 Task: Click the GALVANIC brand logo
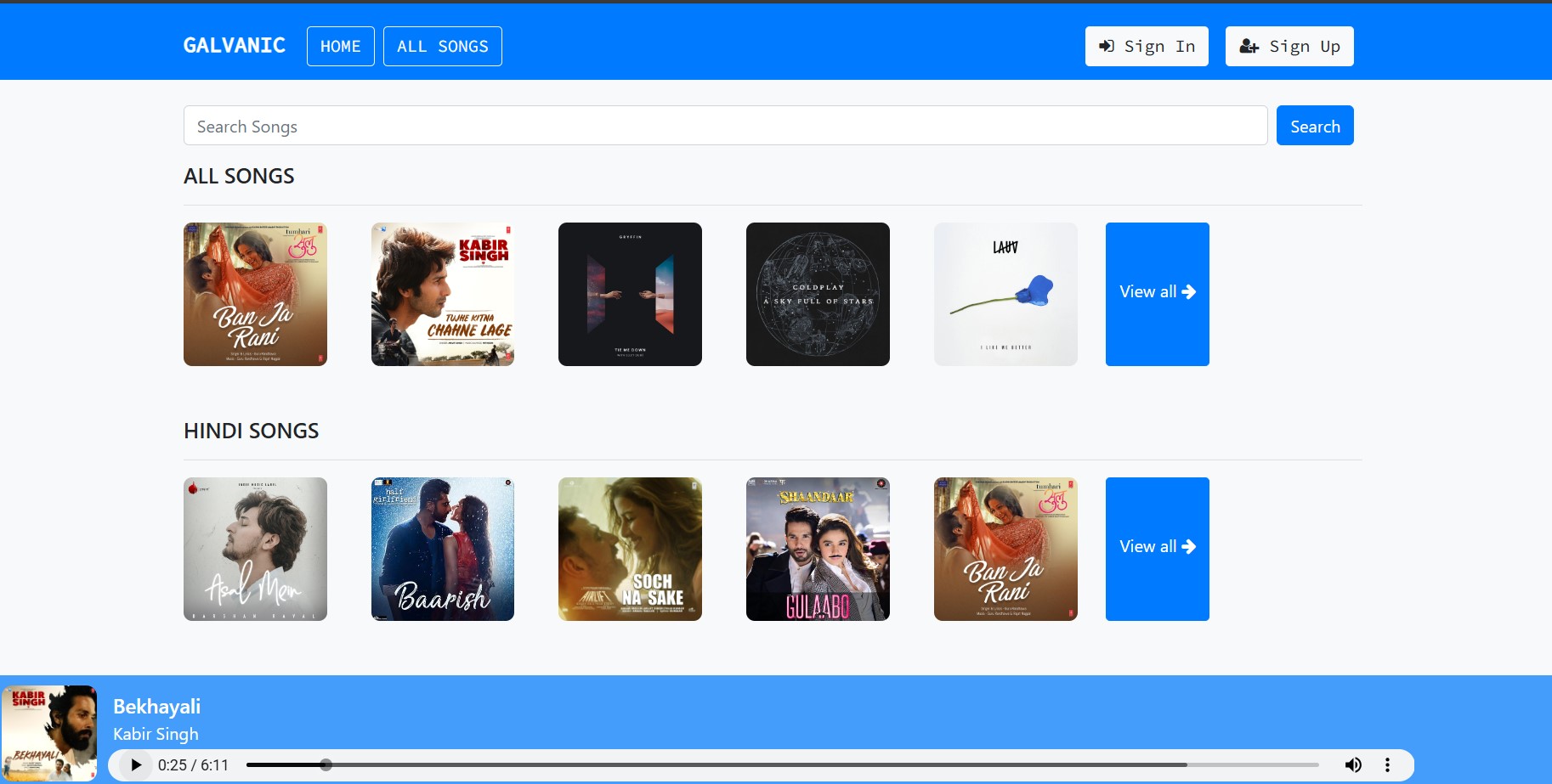coord(235,45)
